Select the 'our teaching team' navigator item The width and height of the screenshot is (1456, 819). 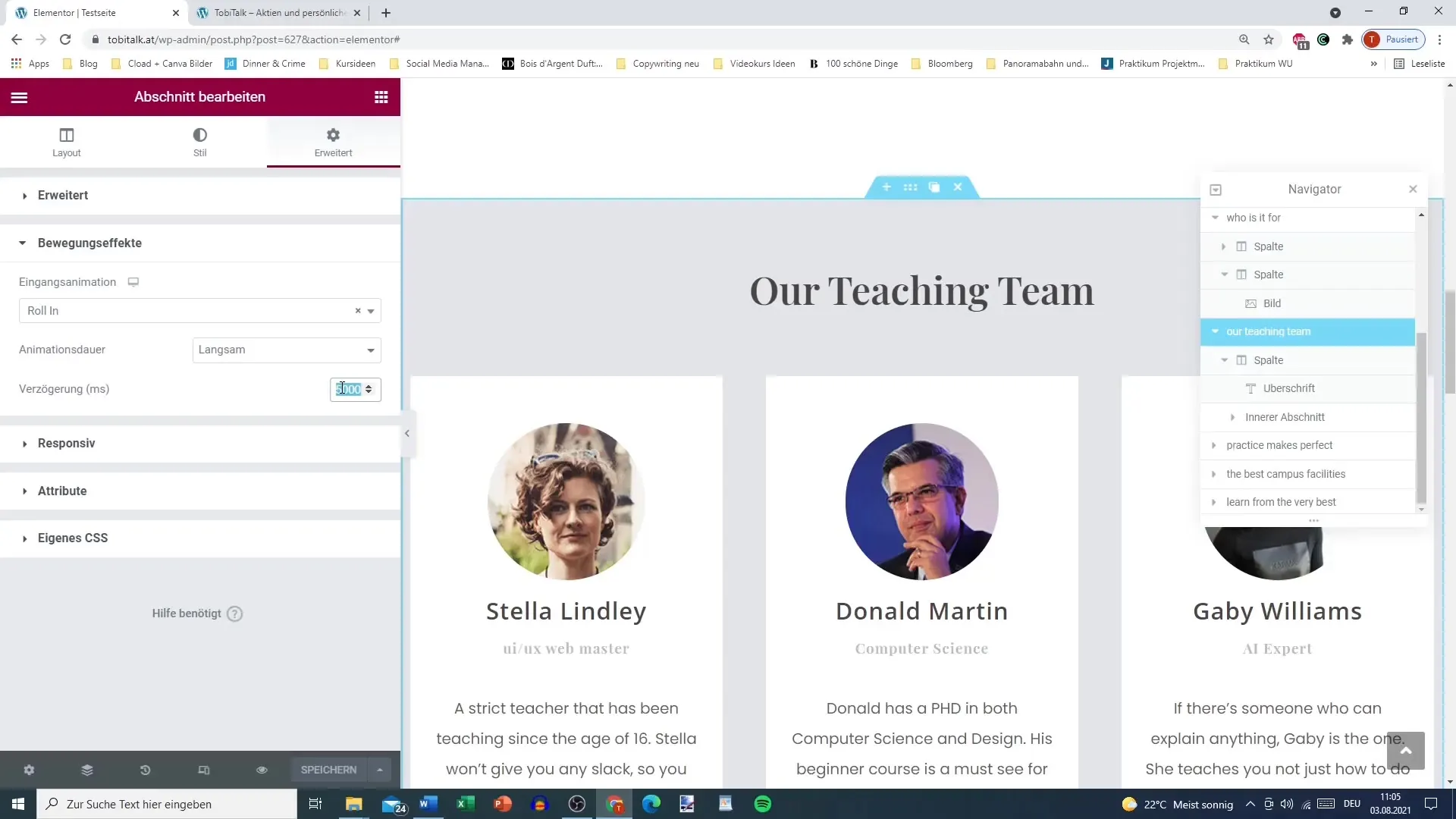pyautogui.click(x=1270, y=332)
